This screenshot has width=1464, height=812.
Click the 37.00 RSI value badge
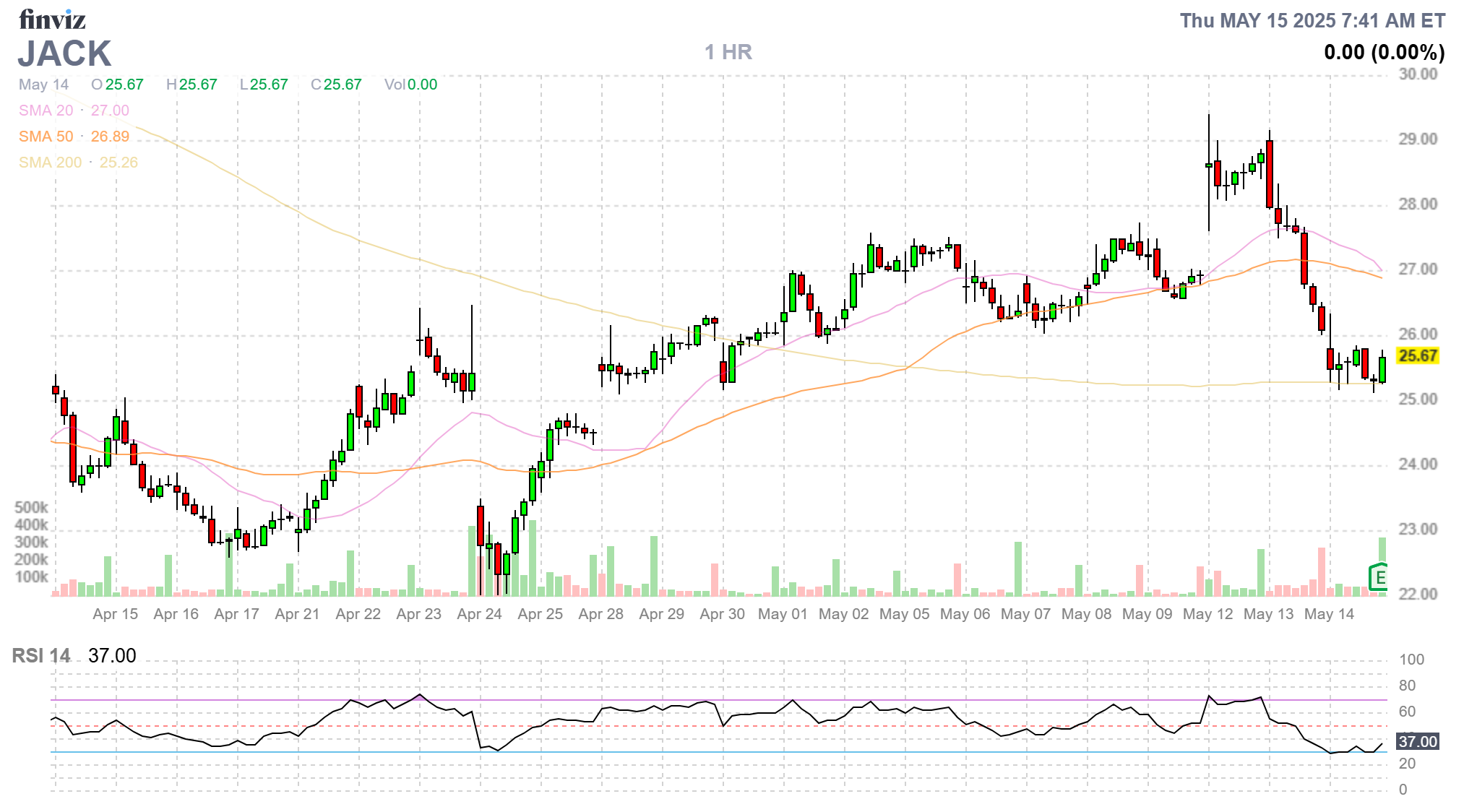(x=1417, y=741)
